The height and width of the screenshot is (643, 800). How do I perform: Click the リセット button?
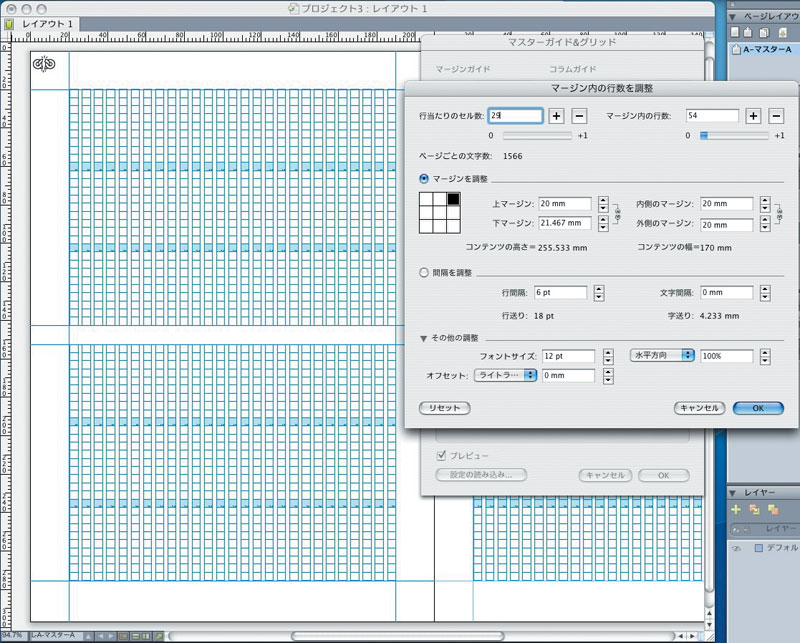(444, 408)
